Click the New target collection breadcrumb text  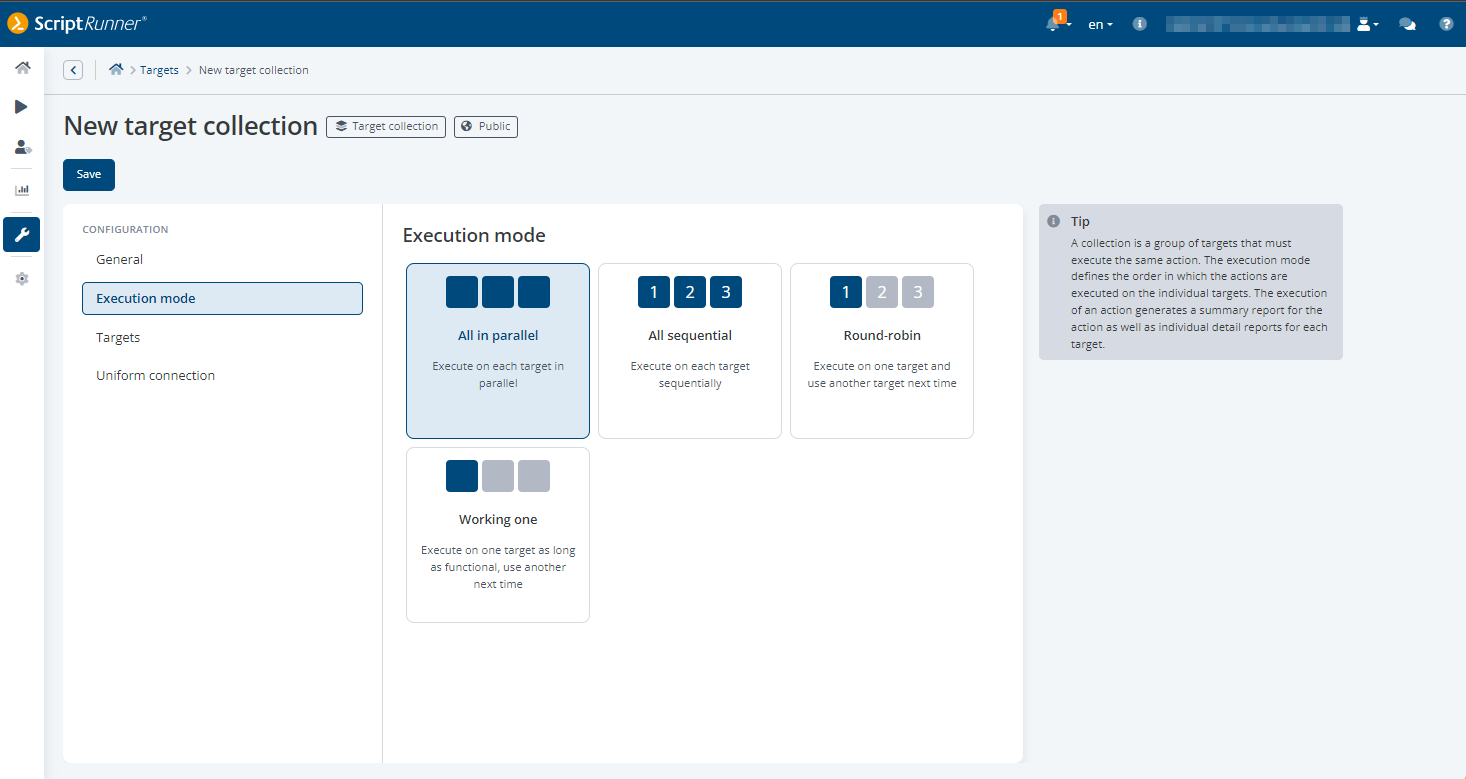click(254, 70)
